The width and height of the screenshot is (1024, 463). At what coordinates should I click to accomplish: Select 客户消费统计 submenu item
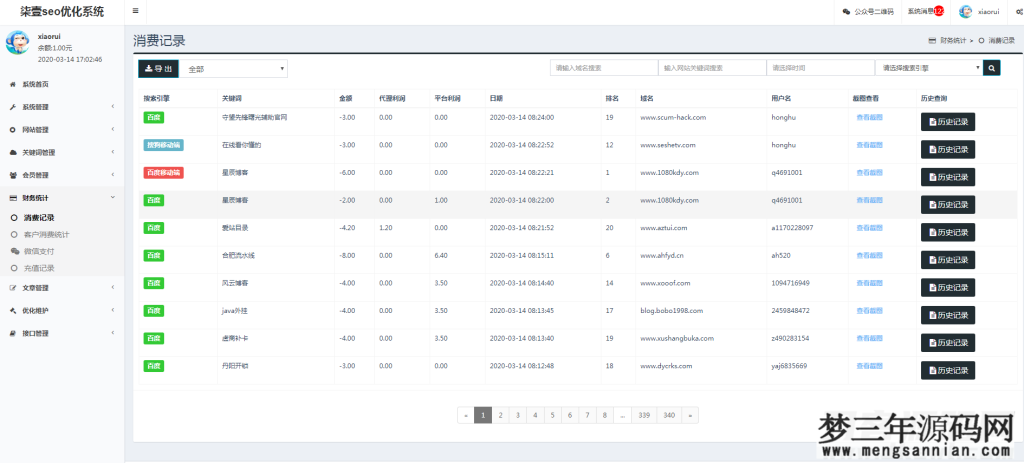46,234
